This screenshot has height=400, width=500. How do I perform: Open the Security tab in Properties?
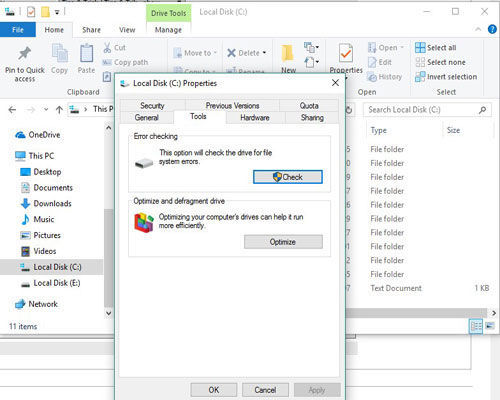pos(152,106)
